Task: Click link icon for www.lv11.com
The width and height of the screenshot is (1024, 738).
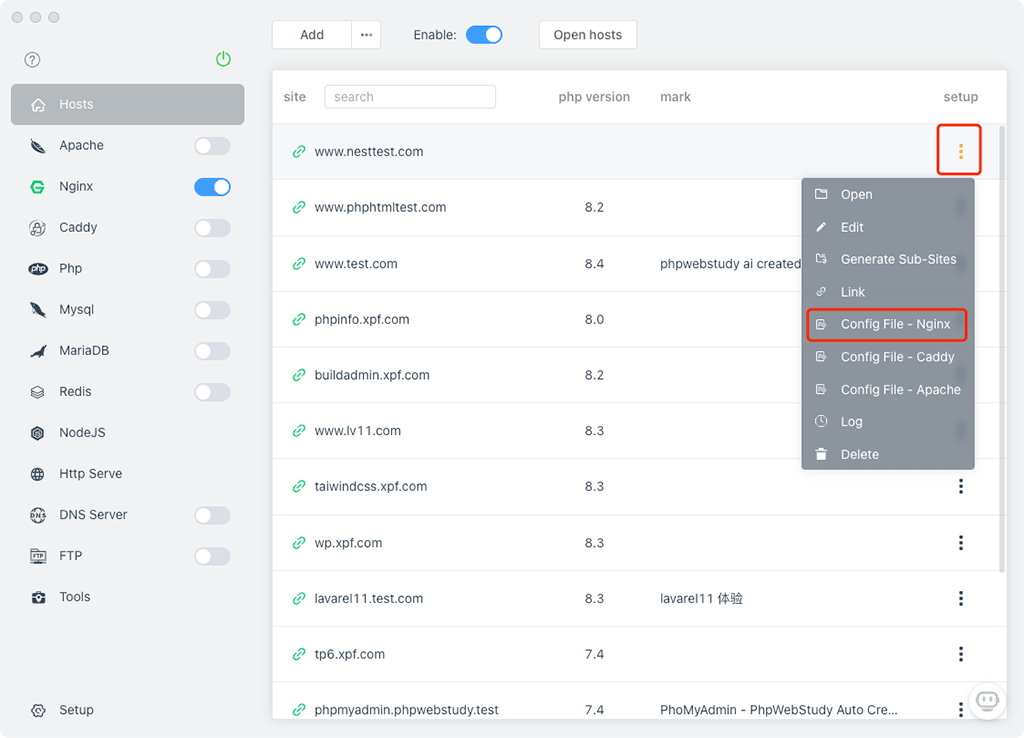Action: [x=299, y=431]
